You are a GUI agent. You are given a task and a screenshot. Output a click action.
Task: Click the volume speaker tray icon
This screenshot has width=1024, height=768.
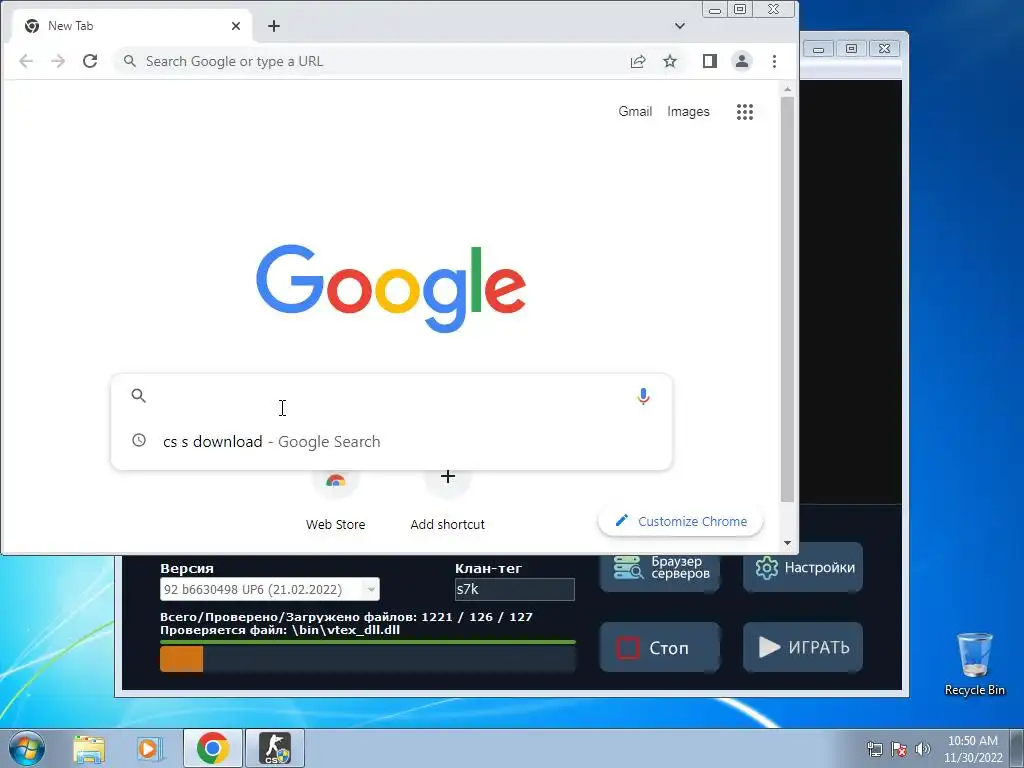pos(923,749)
